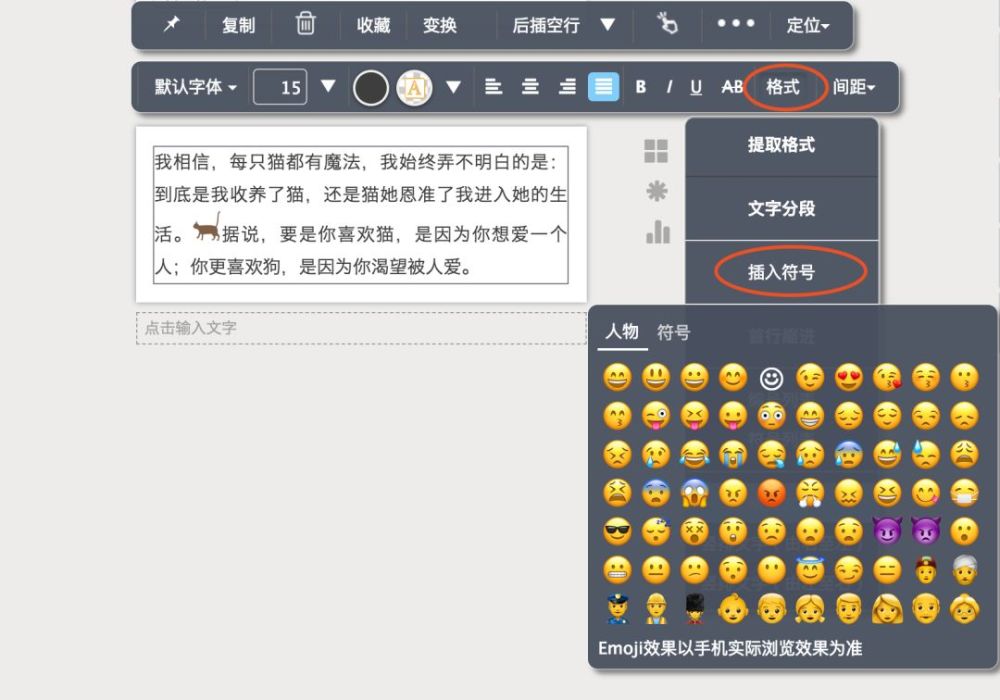Open the 后插空行 dropdown arrow

[608, 24]
